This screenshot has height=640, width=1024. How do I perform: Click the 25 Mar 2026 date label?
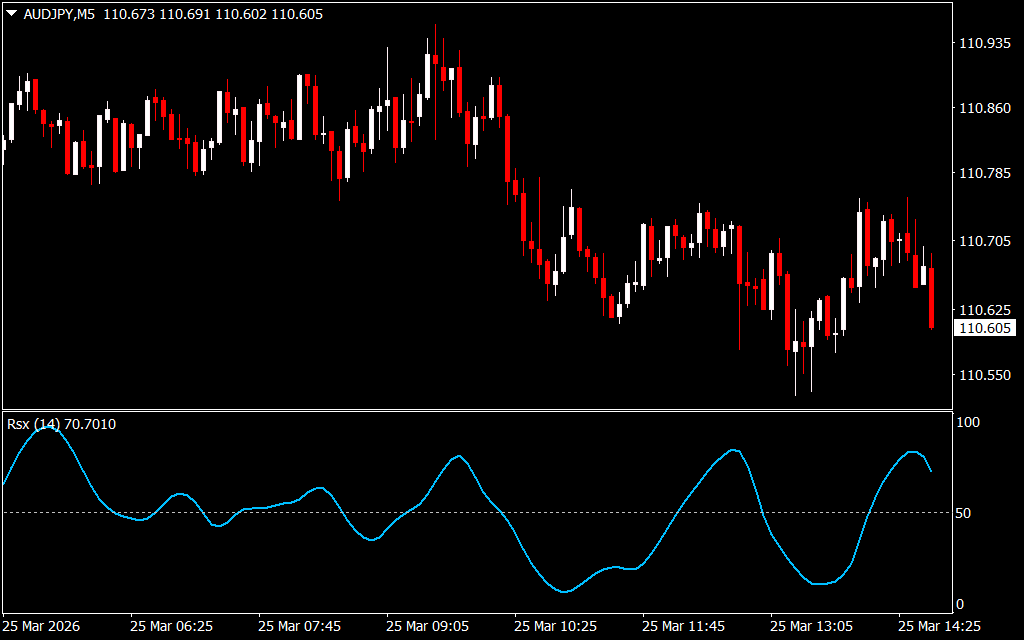click(x=43, y=626)
